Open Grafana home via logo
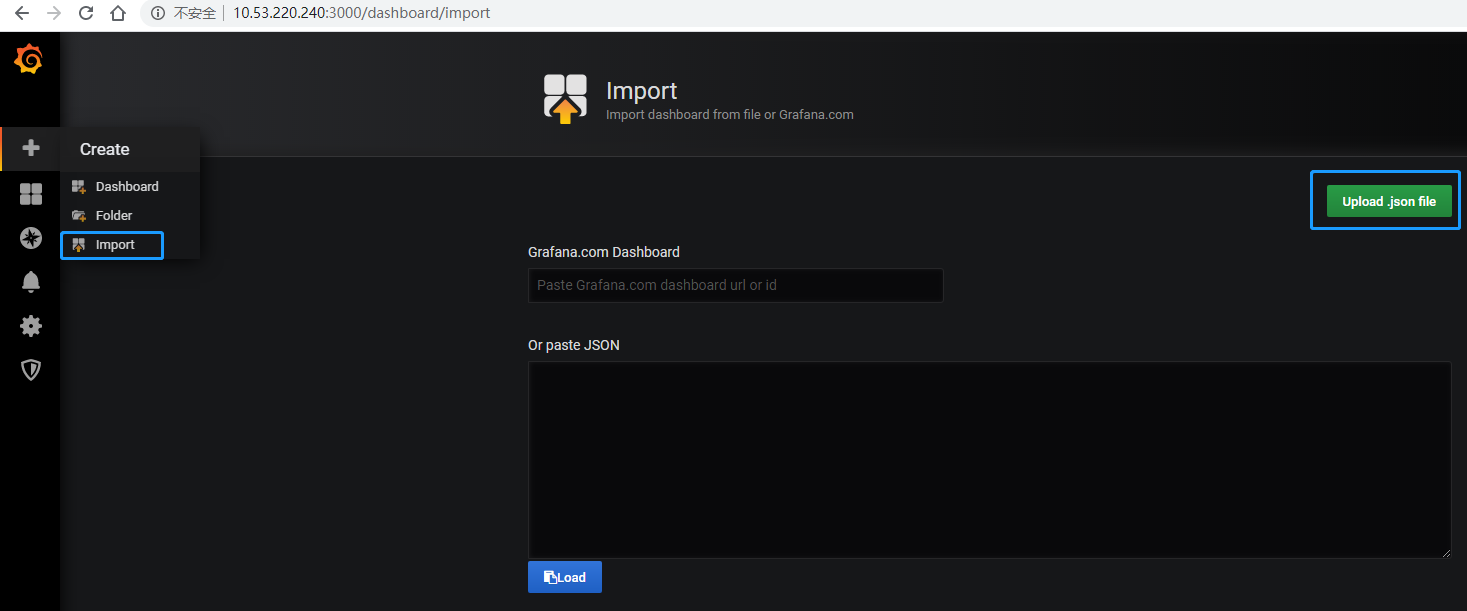1467x611 pixels. coord(29,60)
